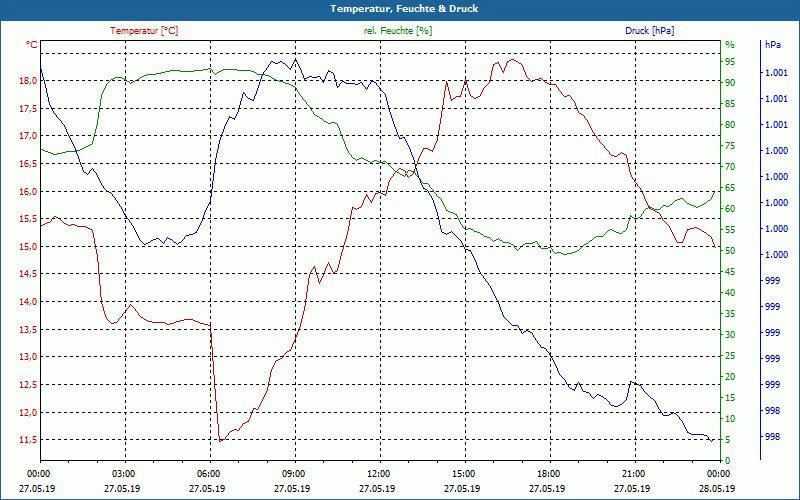The image size is (800, 500).
Task: Click the '12:00' time axis label
Action: click(x=378, y=474)
